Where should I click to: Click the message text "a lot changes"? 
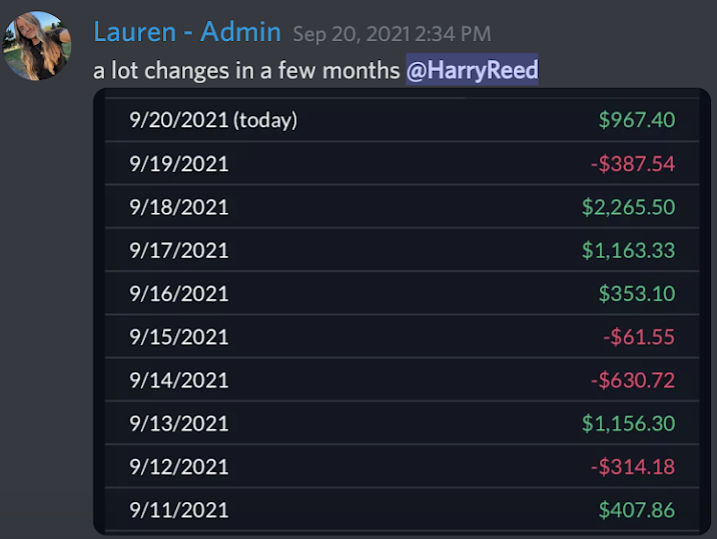click(150, 71)
